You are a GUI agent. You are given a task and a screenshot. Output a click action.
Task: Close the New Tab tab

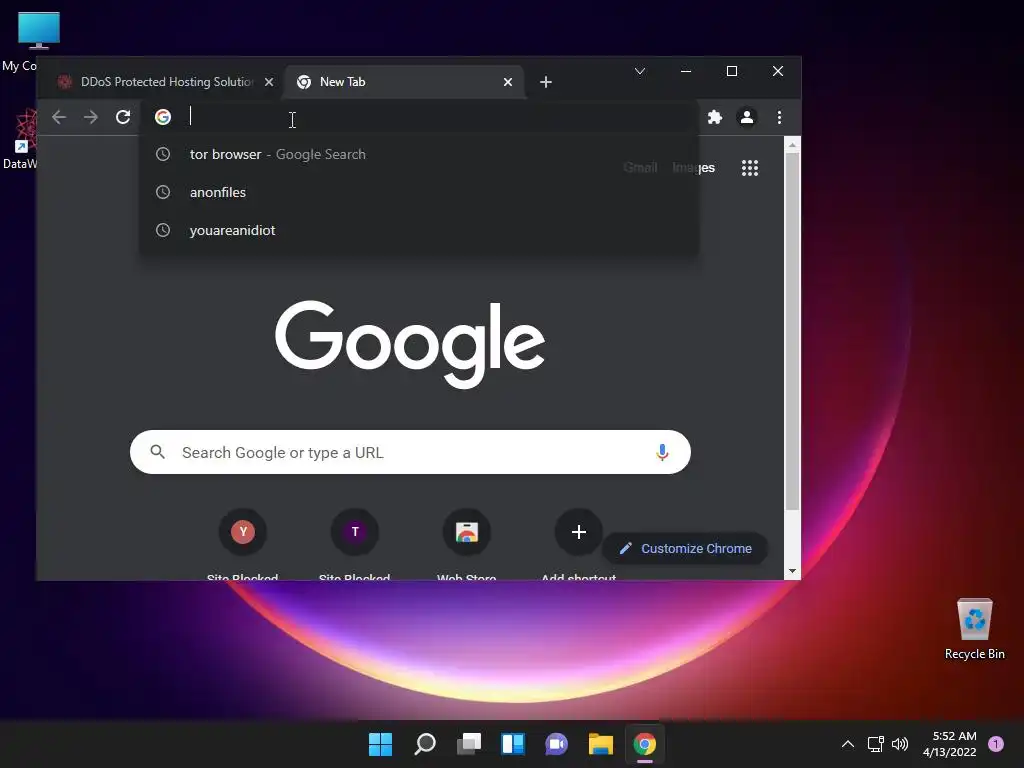pos(508,82)
